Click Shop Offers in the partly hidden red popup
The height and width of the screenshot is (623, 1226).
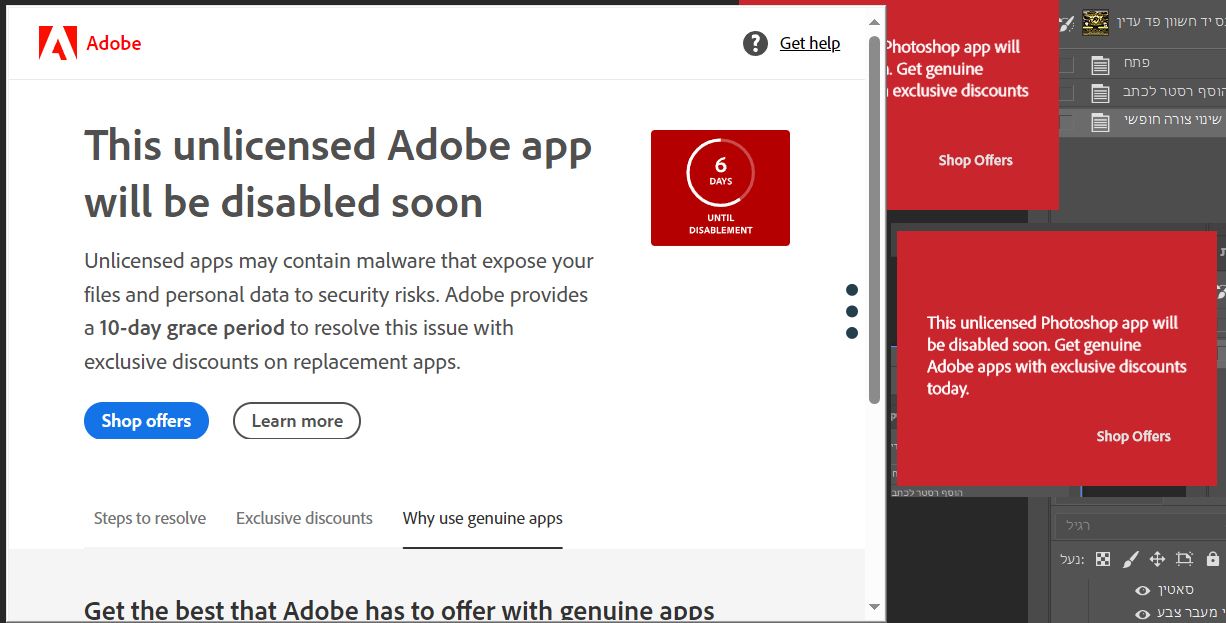tap(975, 160)
